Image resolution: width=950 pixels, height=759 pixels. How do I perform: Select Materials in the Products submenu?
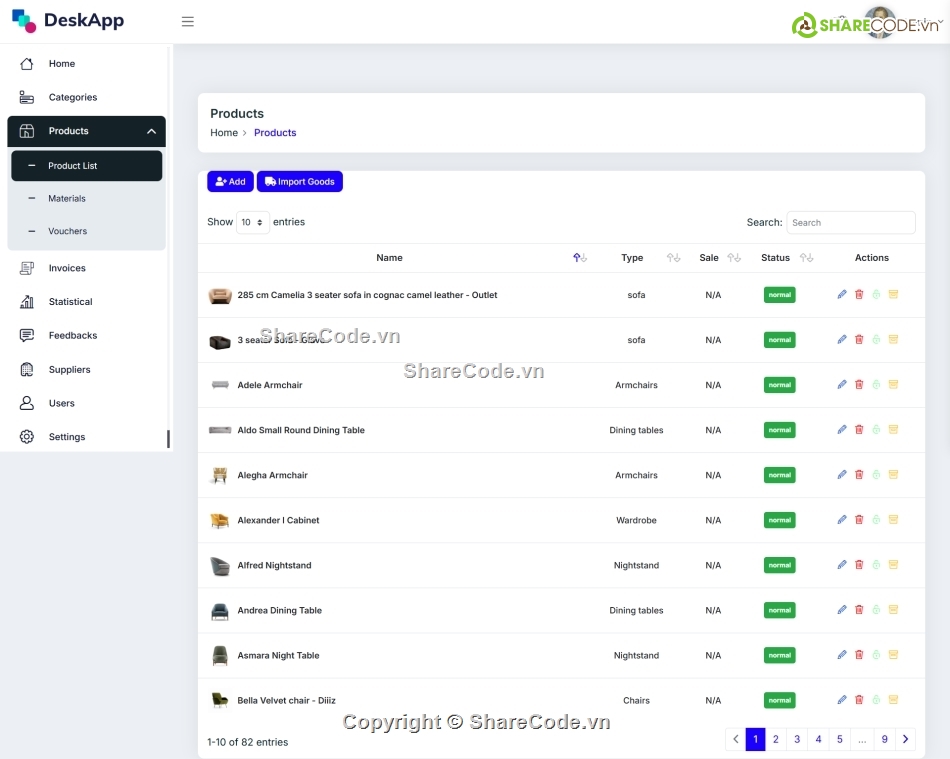(x=87, y=199)
